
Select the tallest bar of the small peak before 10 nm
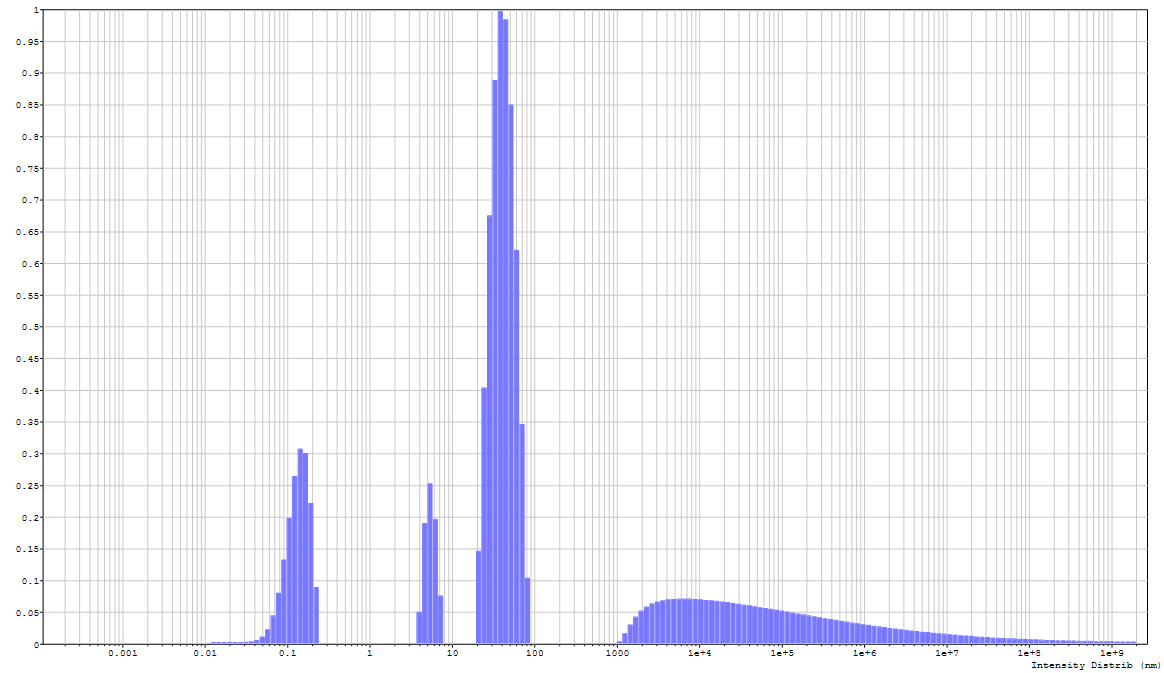point(430,564)
